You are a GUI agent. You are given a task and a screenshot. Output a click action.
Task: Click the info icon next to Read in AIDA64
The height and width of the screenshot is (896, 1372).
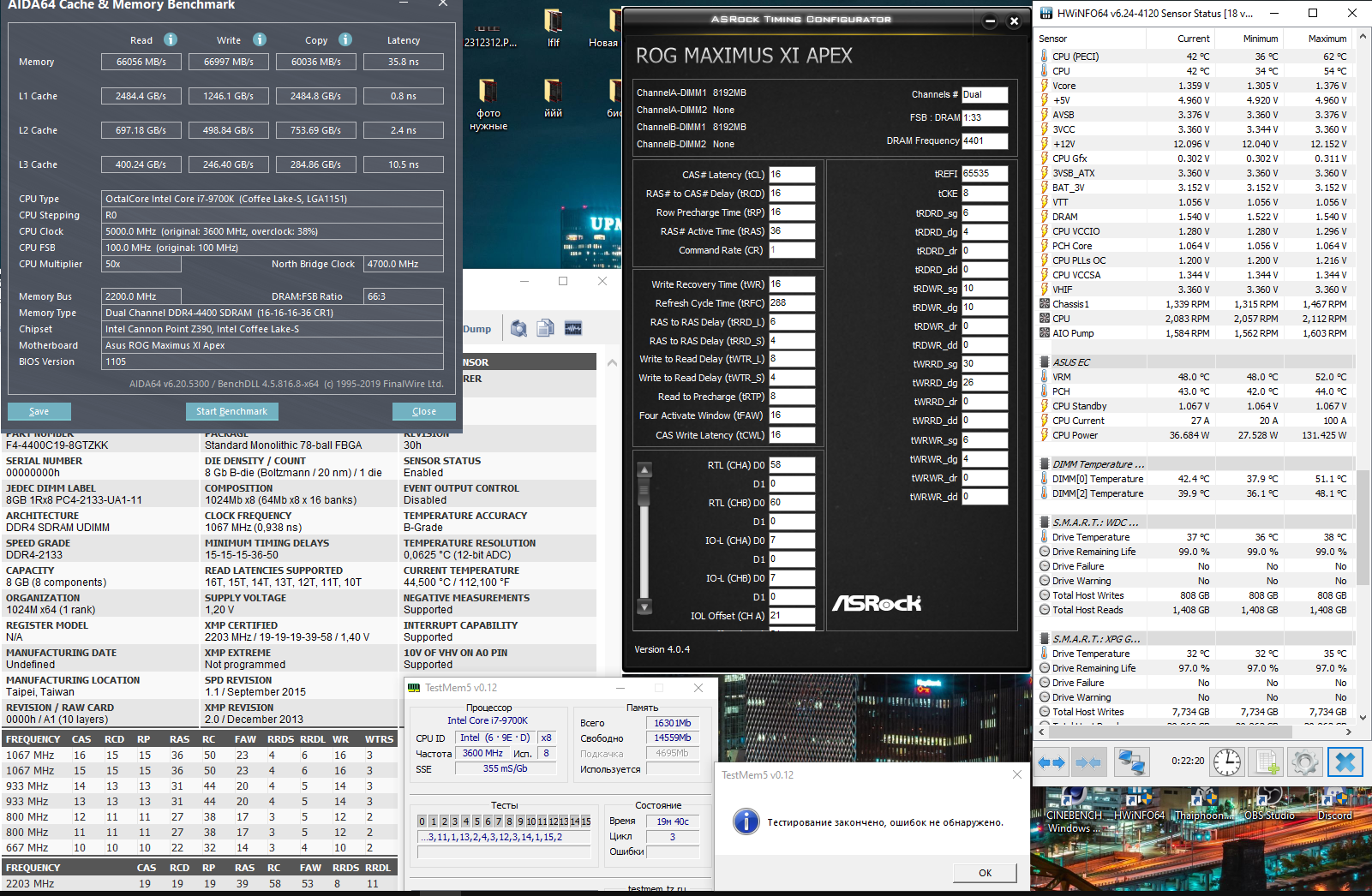pos(171,39)
